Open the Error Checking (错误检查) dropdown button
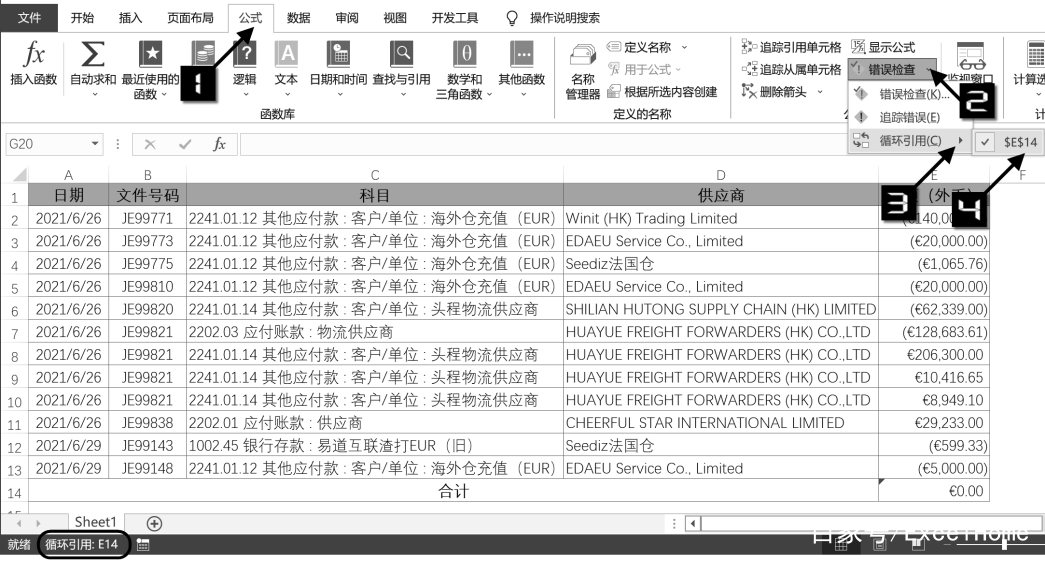 (892, 69)
